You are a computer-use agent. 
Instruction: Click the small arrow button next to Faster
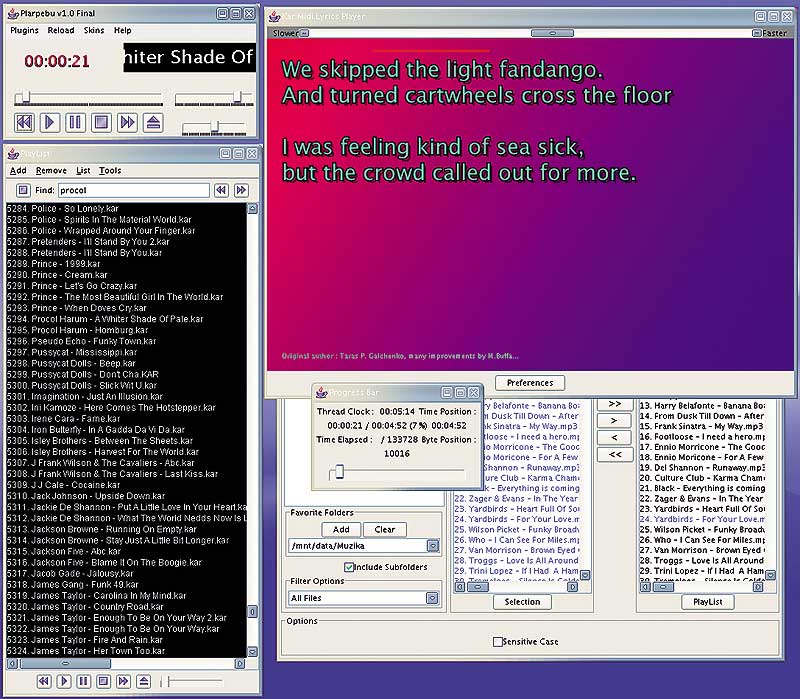(757, 33)
